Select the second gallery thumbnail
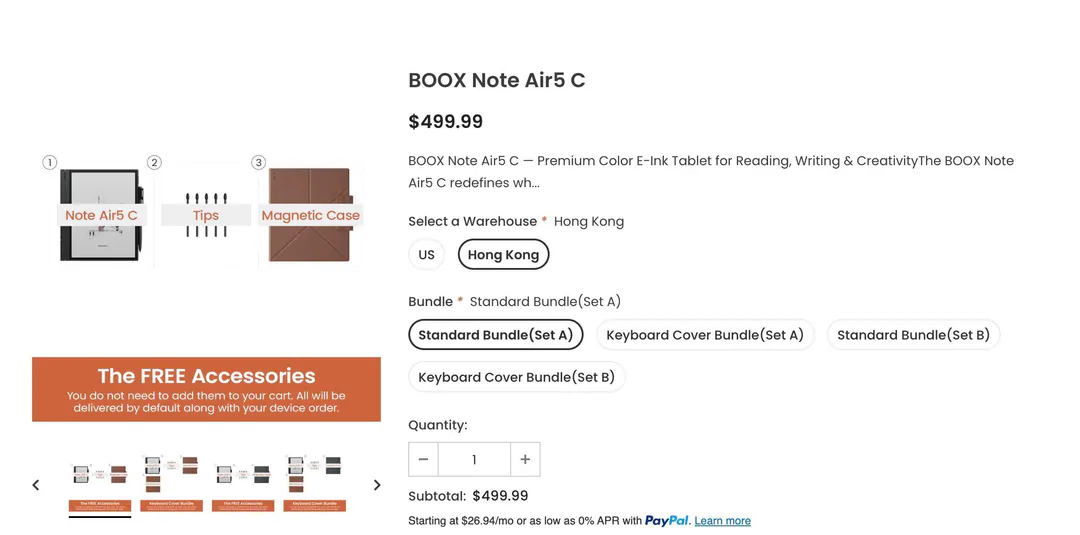This screenshot has width=1080, height=535. pos(172,484)
